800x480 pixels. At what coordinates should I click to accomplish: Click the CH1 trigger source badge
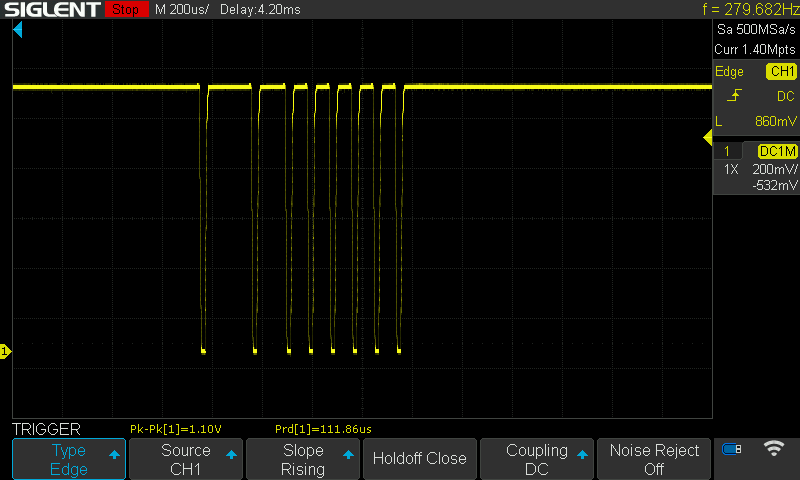782,71
